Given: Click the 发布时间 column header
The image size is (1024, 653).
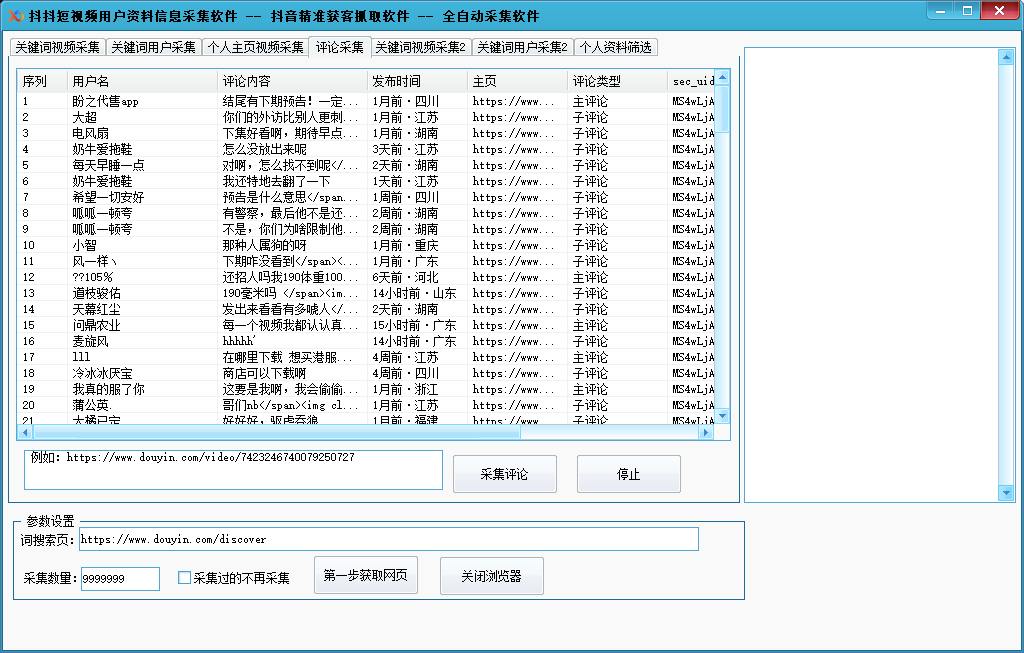Looking at the screenshot, I should [x=417, y=81].
